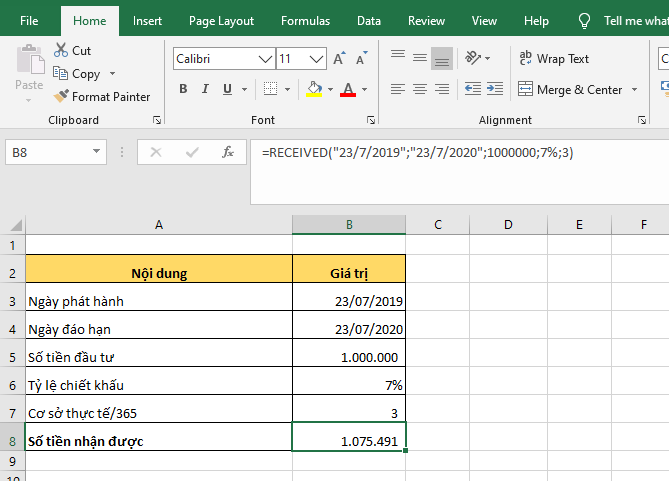Apply the yellow Fill Color swatch
Screen dimensions: 669x481
pyautogui.click(x=314, y=89)
